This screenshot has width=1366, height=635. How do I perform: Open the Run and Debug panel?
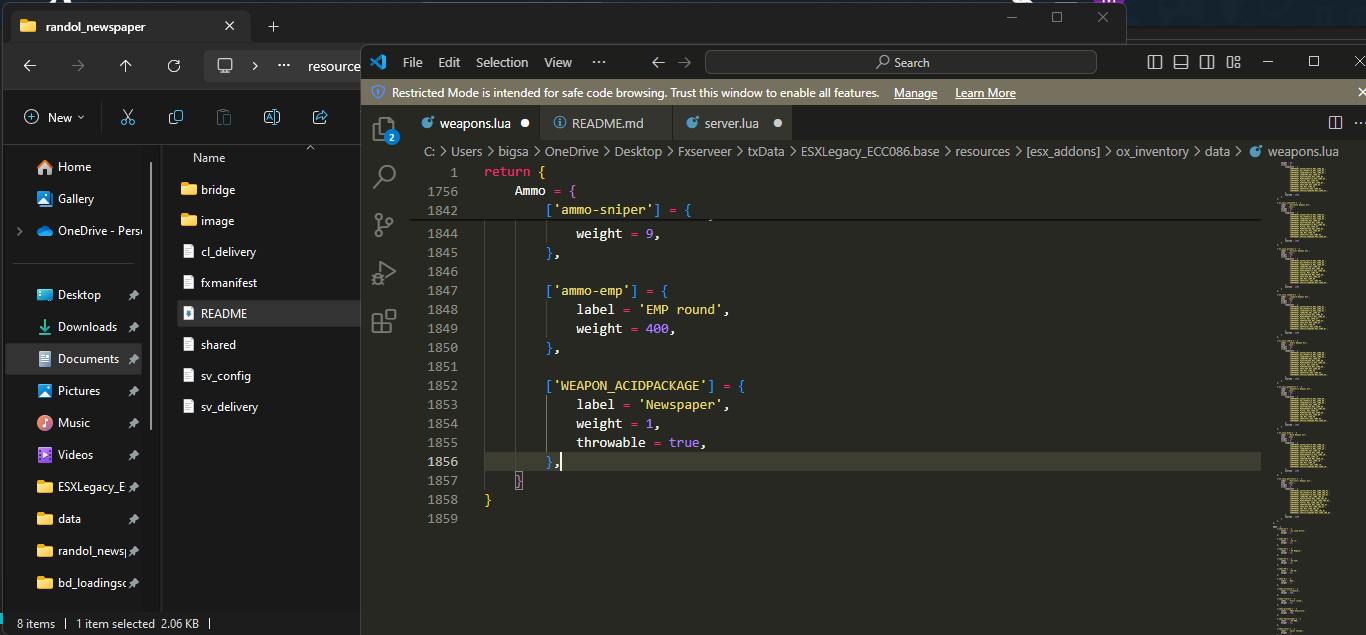tap(384, 272)
